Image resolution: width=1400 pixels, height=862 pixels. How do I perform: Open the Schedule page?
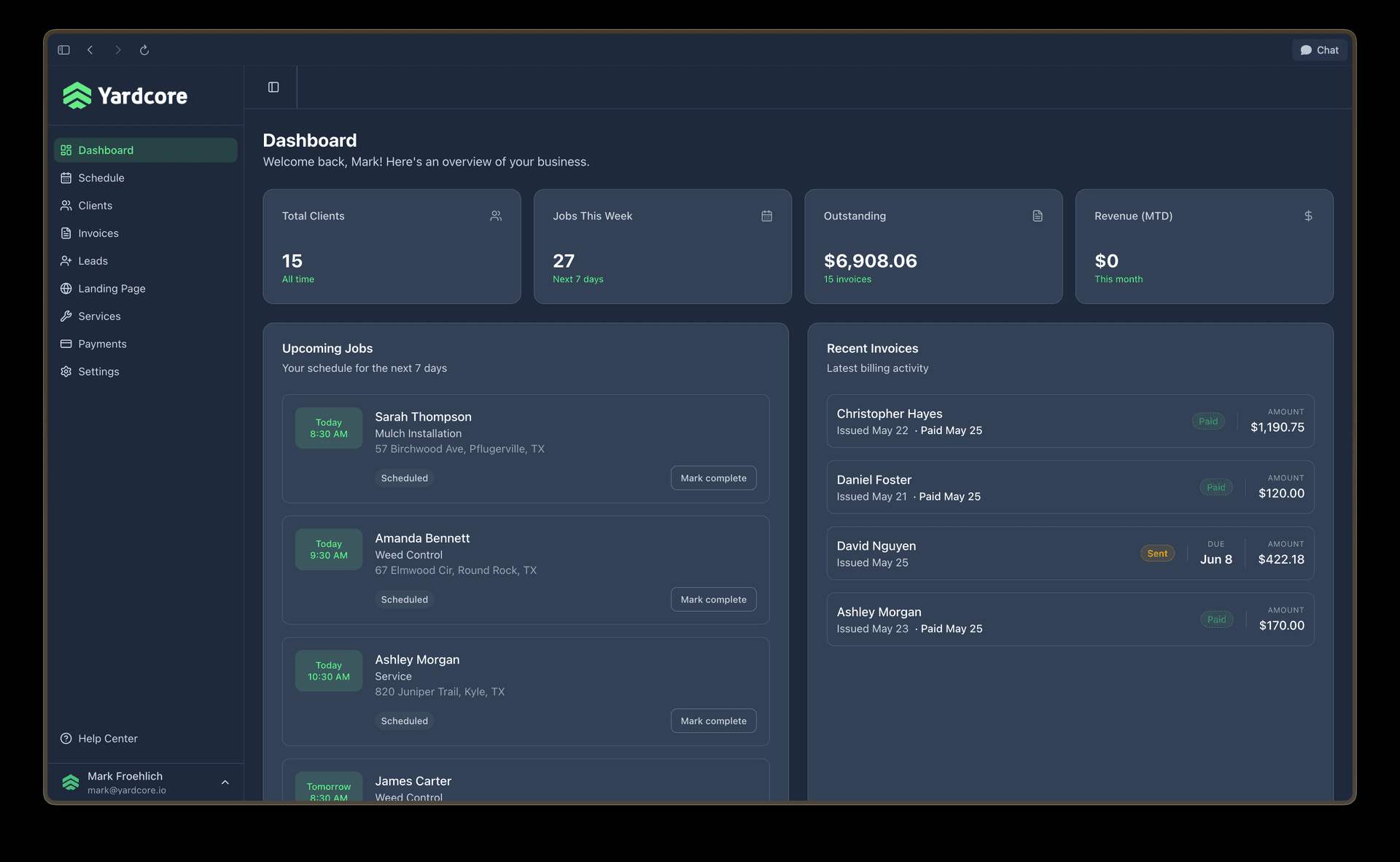pyautogui.click(x=146, y=178)
